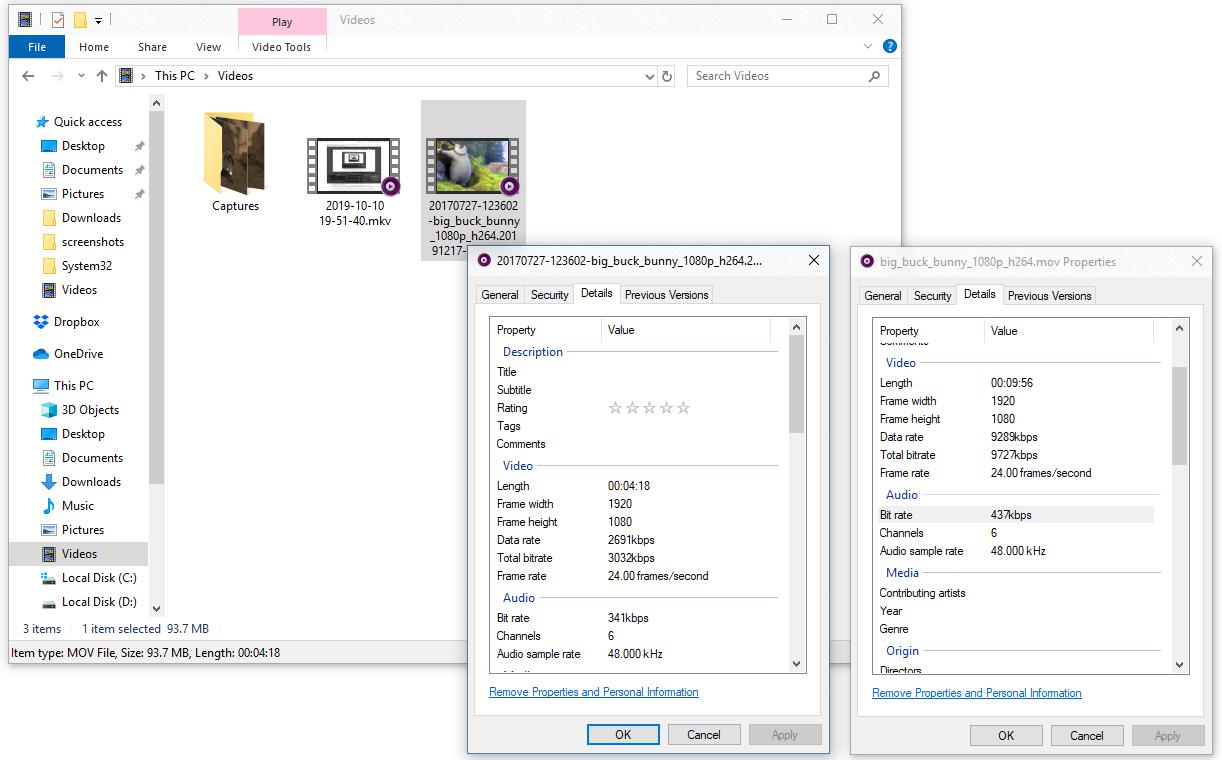1222x760 pixels.
Task: Open the Security tab in the 20170727 properties dialog
Action: pos(549,295)
